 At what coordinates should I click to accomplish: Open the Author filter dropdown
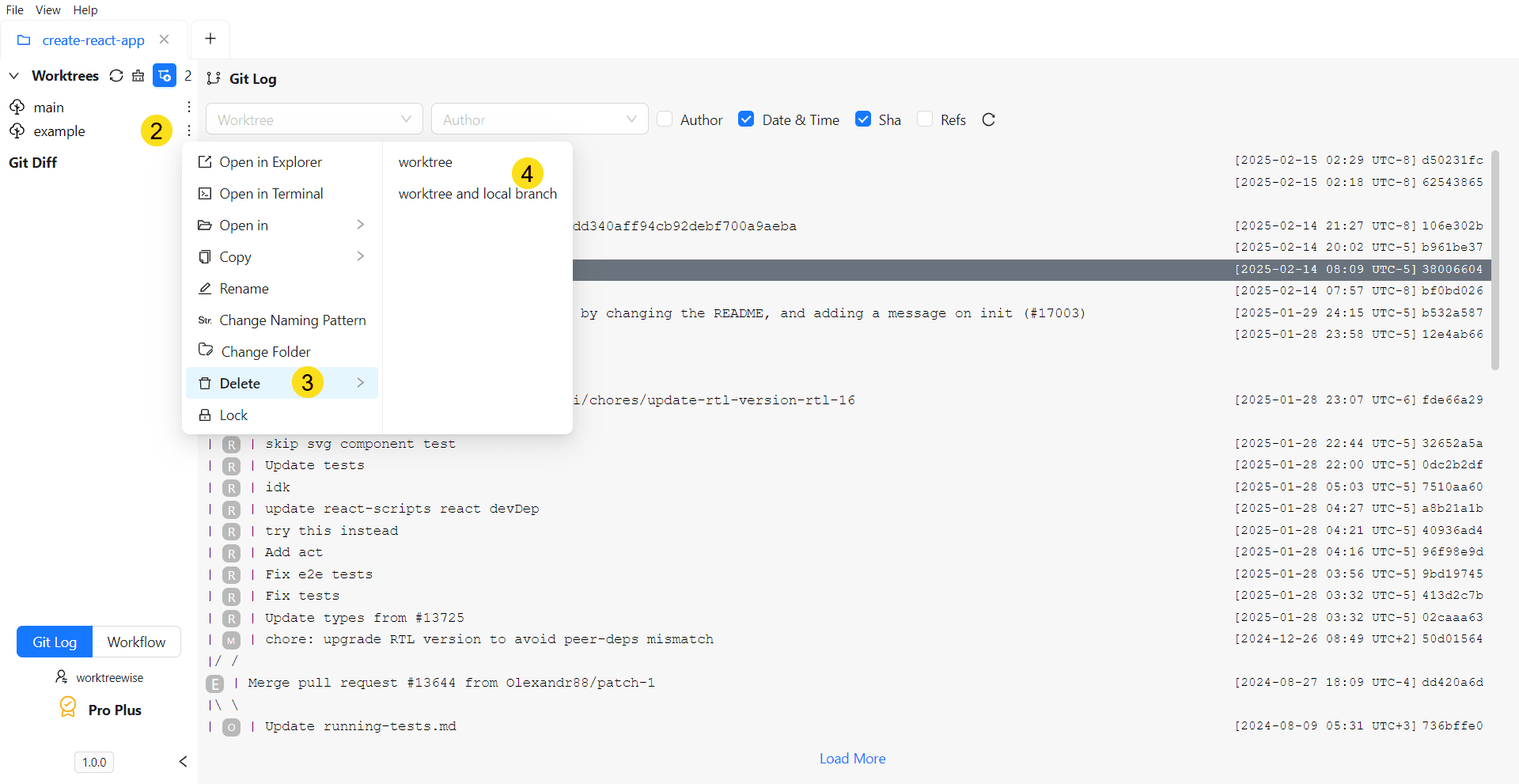coord(540,119)
